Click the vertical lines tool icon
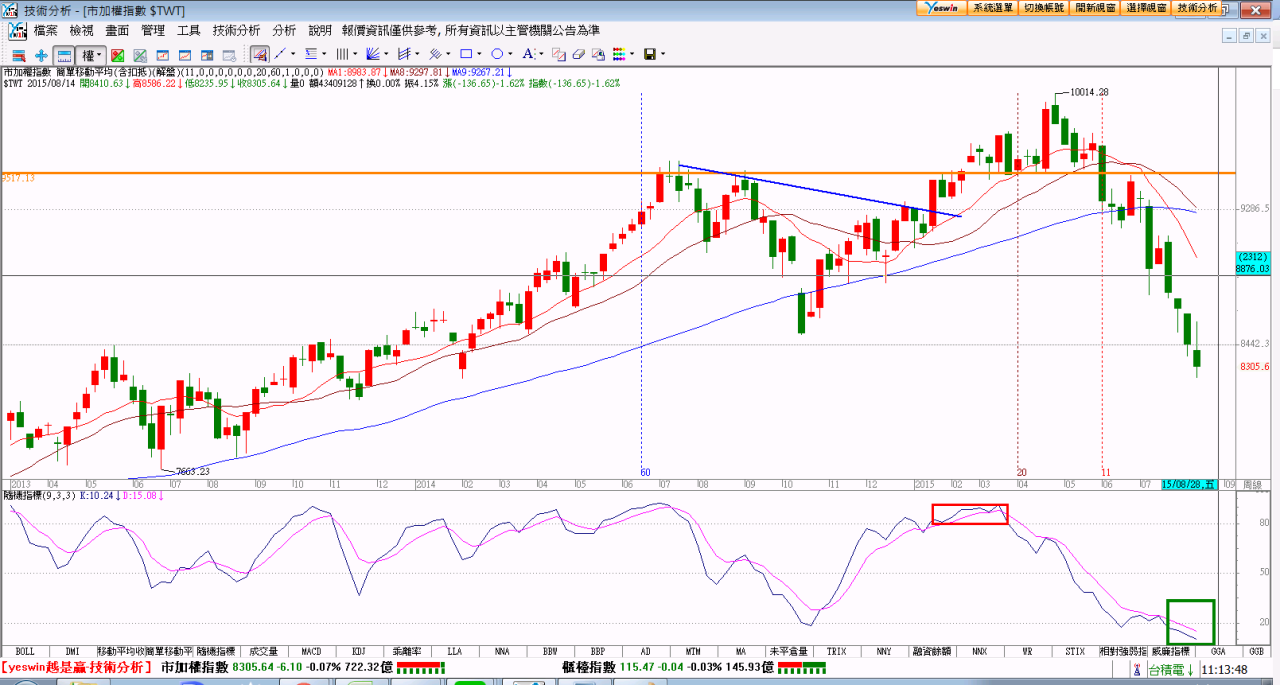This screenshot has height=685, width=1280. 341,54
